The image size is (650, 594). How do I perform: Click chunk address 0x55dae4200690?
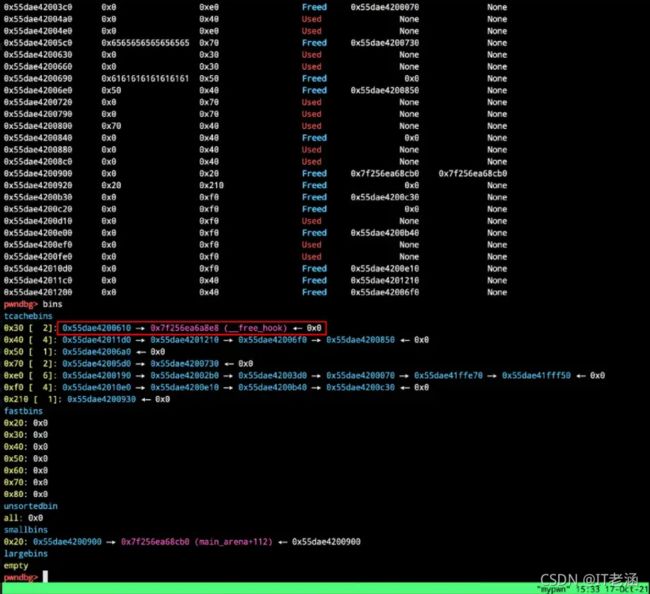click(x=38, y=78)
